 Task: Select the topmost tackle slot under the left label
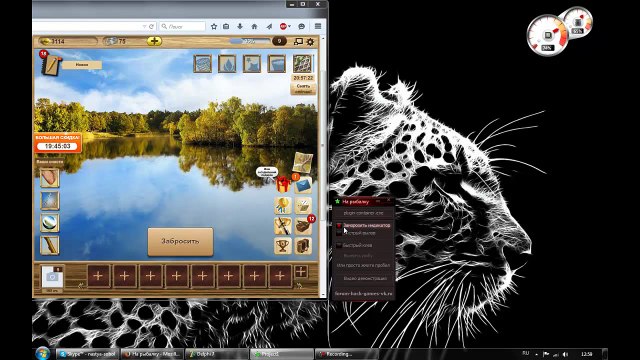tap(49, 178)
